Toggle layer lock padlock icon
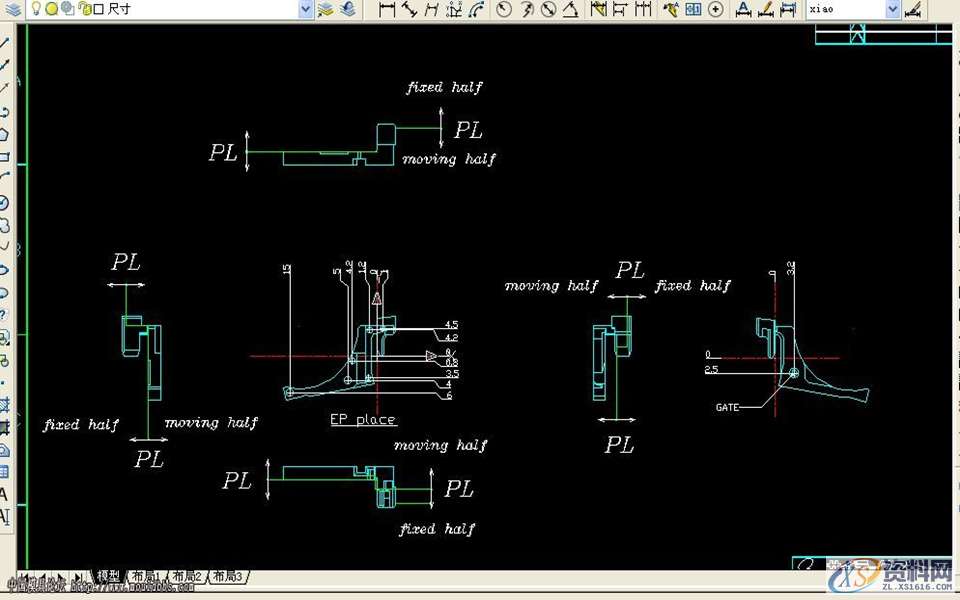The height and width of the screenshot is (600, 960). 84,9
